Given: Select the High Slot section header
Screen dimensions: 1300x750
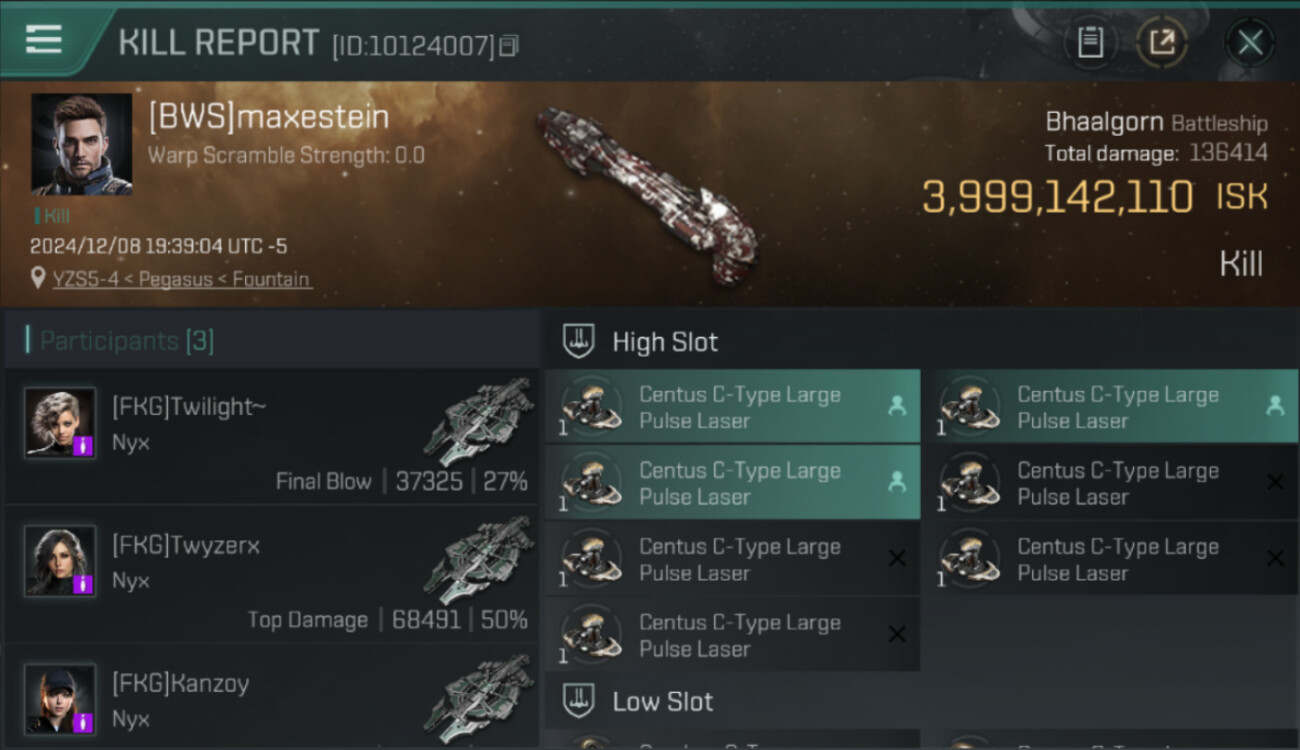Looking at the screenshot, I should click(x=665, y=342).
